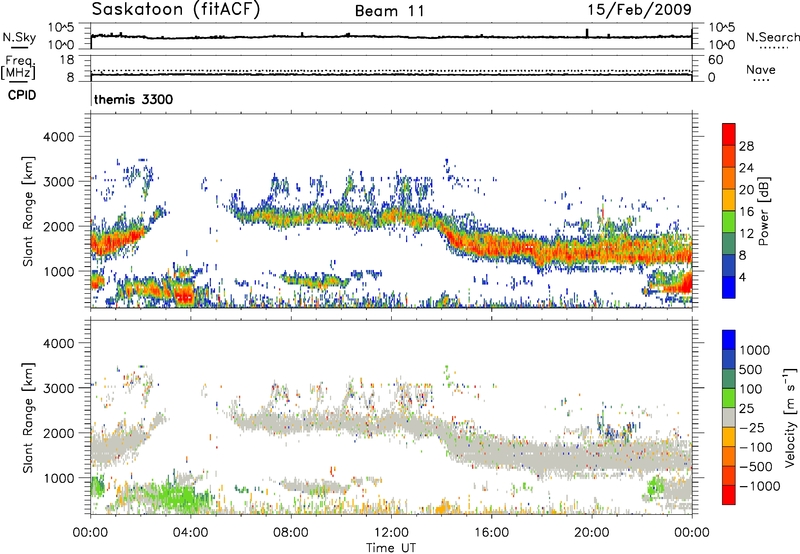Click the dotted line sample under N.Search
This screenshot has height=554, width=800.
point(773,48)
